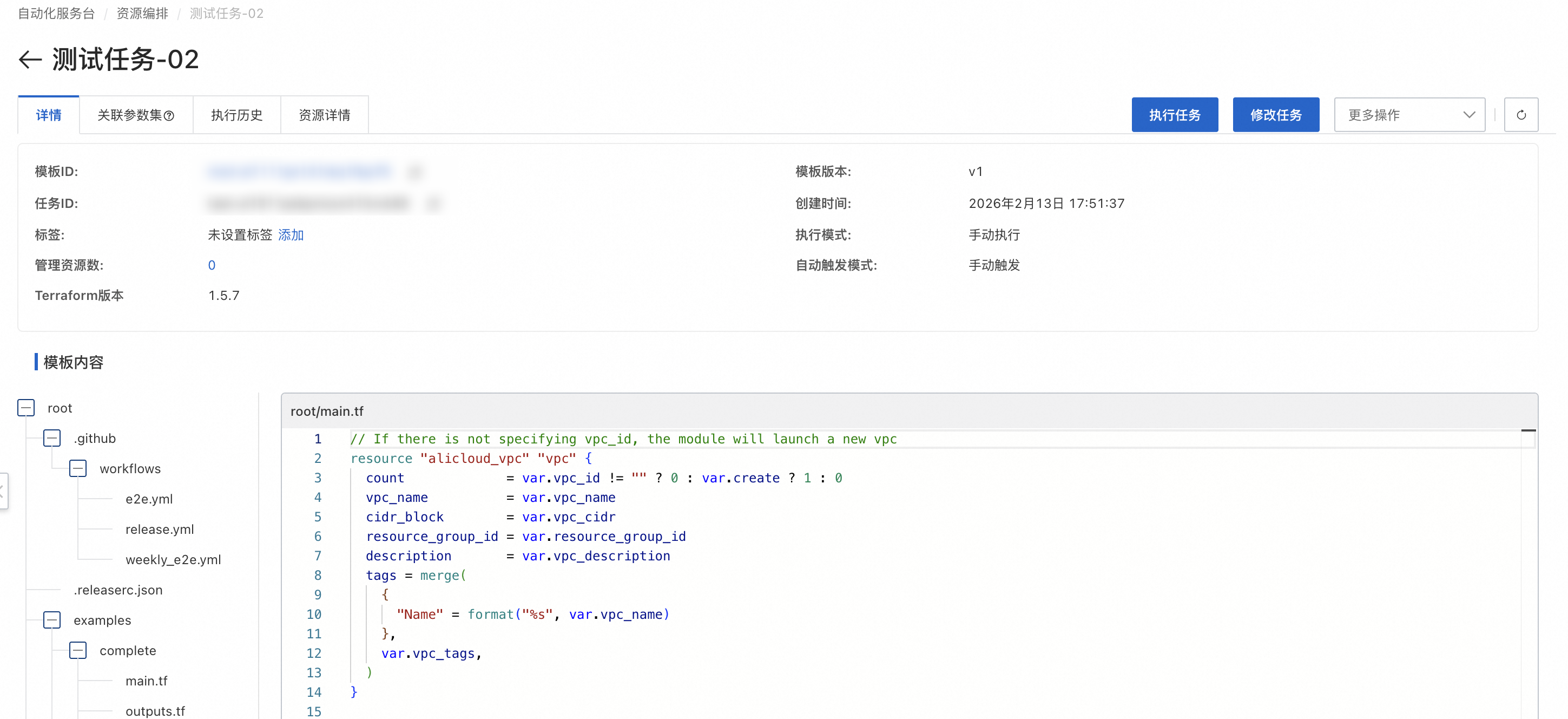Image resolution: width=1568 pixels, height=719 pixels.
Task: Click the 模板版本 value v1
Action: (x=976, y=172)
